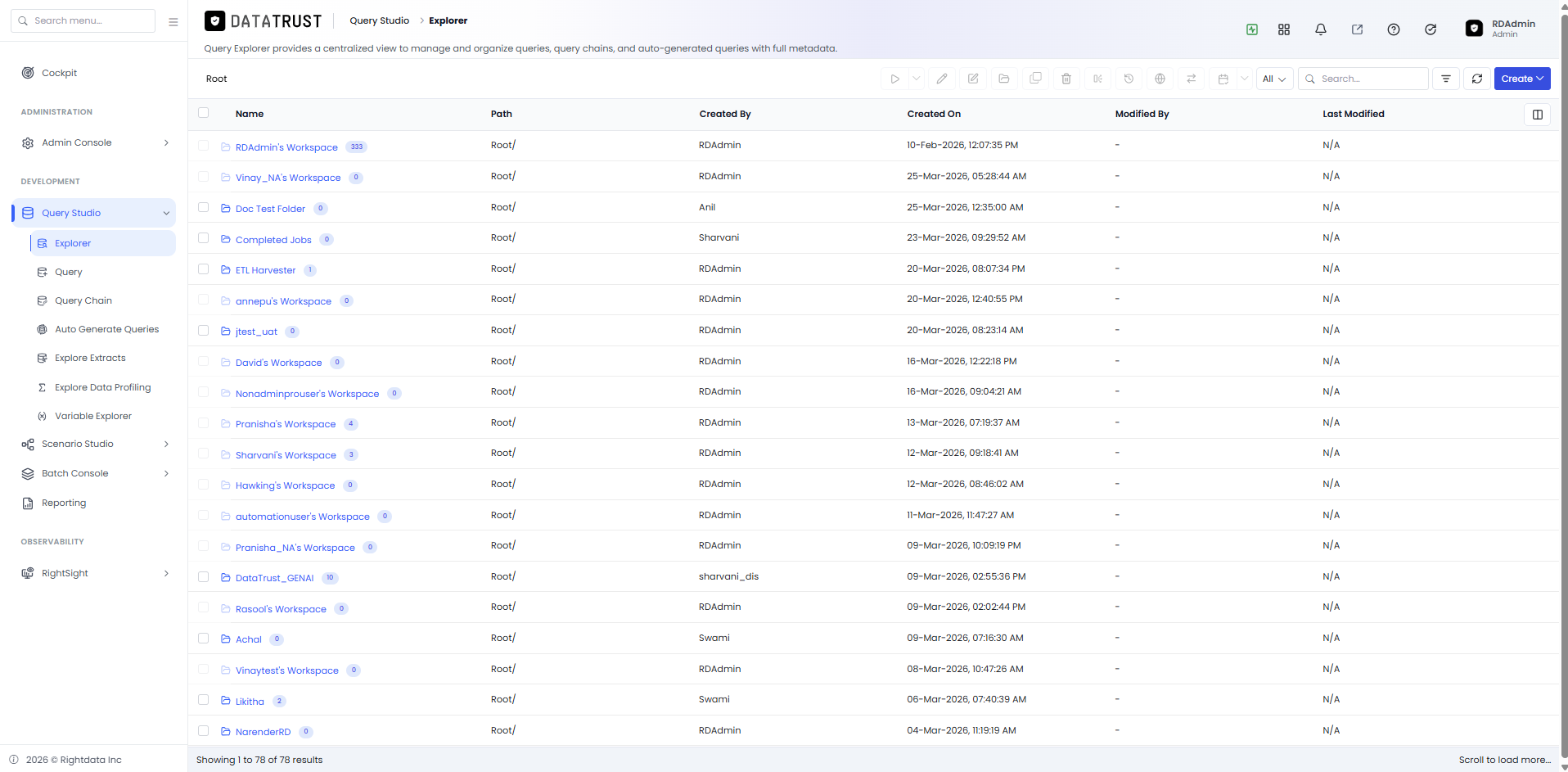
Task: Check the DataTrust_GENAI row checkbox
Action: [204, 576]
